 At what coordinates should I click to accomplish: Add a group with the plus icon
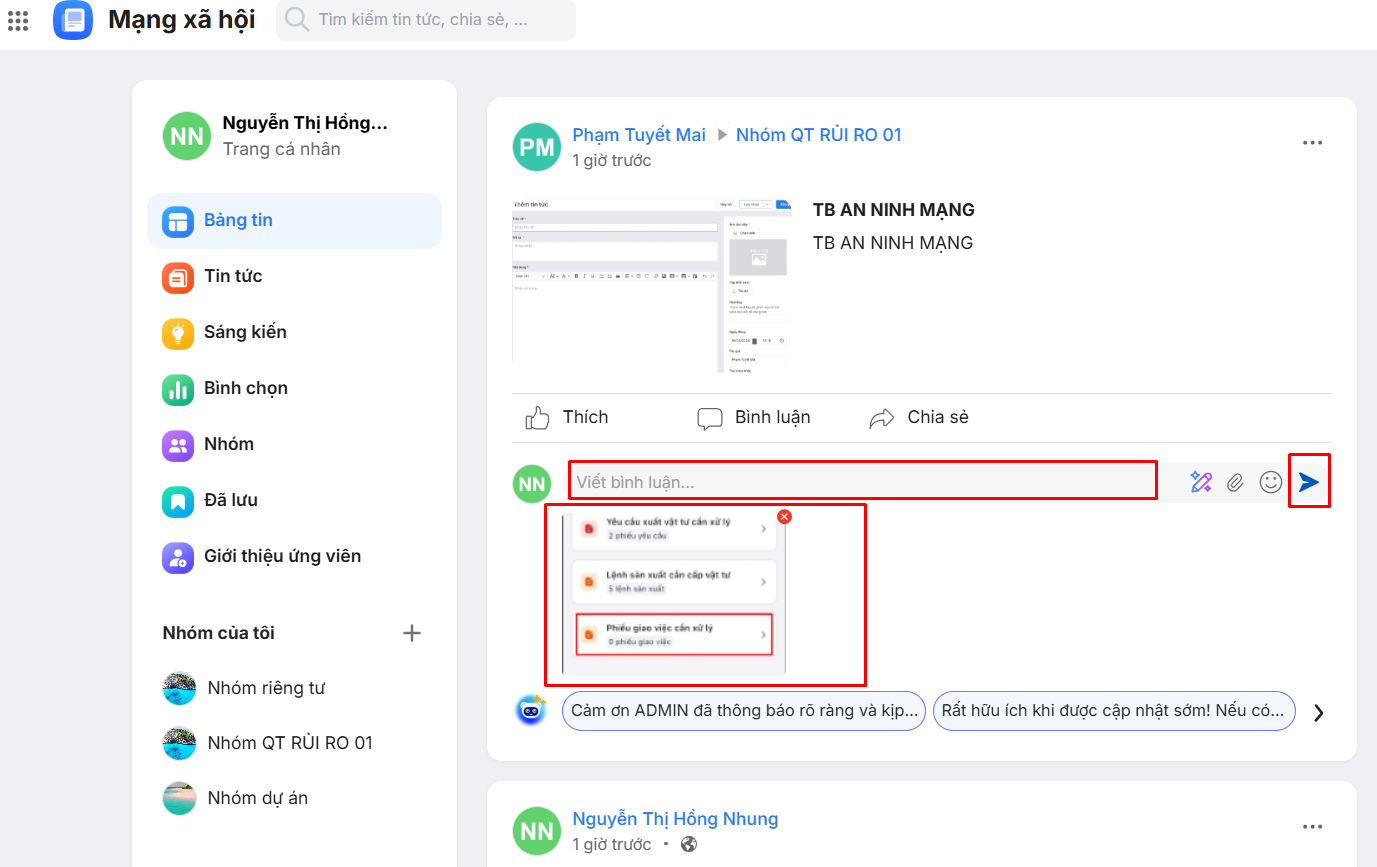tap(411, 633)
